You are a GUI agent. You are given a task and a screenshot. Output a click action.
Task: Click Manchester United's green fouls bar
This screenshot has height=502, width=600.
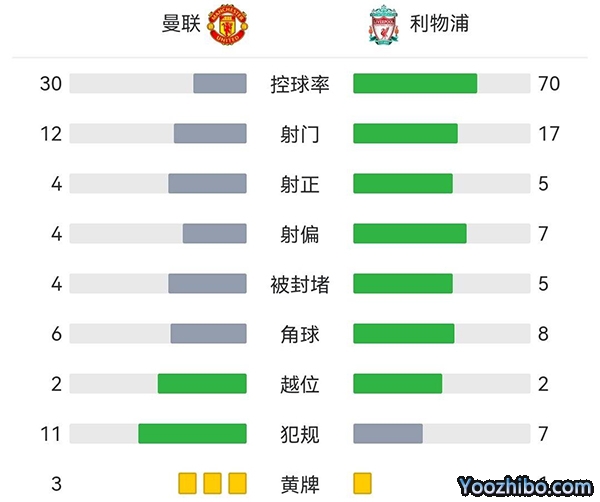[x=192, y=434]
